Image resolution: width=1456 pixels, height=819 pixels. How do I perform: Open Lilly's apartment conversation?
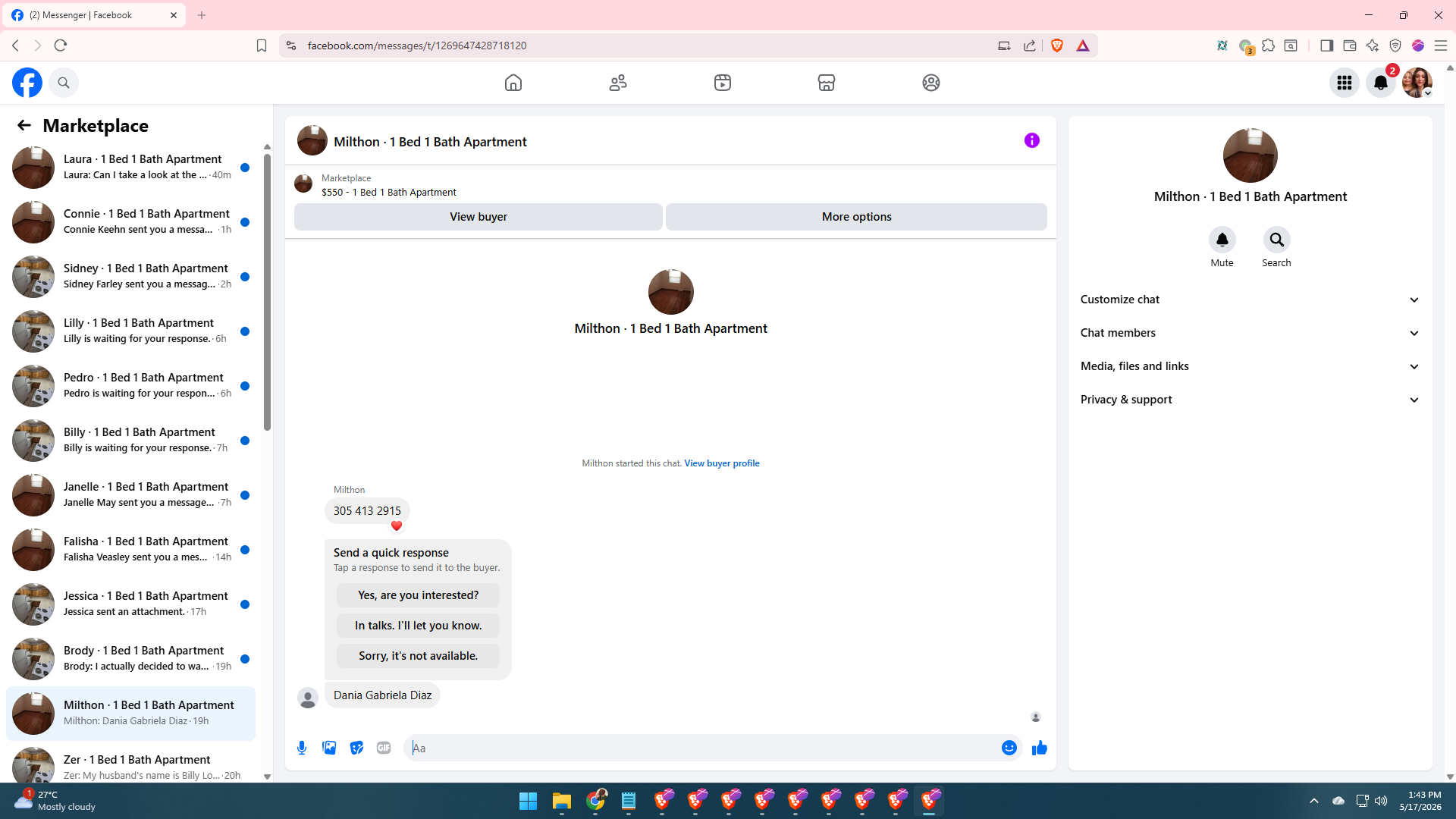pyautogui.click(x=130, y=331)
